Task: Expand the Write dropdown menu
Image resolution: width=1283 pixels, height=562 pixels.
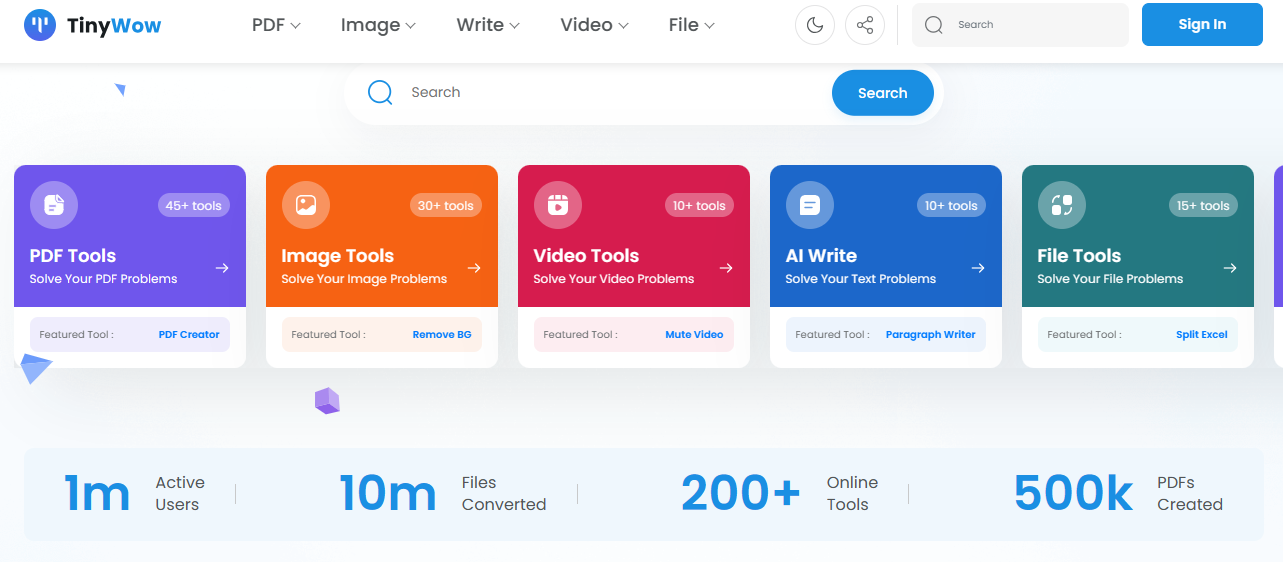Action: coord(488,25)
